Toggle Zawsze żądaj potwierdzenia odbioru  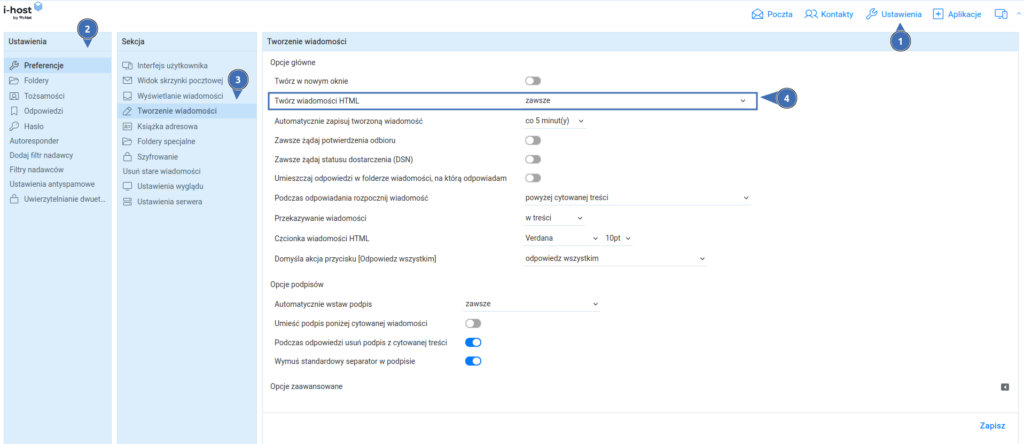point(533,140)
